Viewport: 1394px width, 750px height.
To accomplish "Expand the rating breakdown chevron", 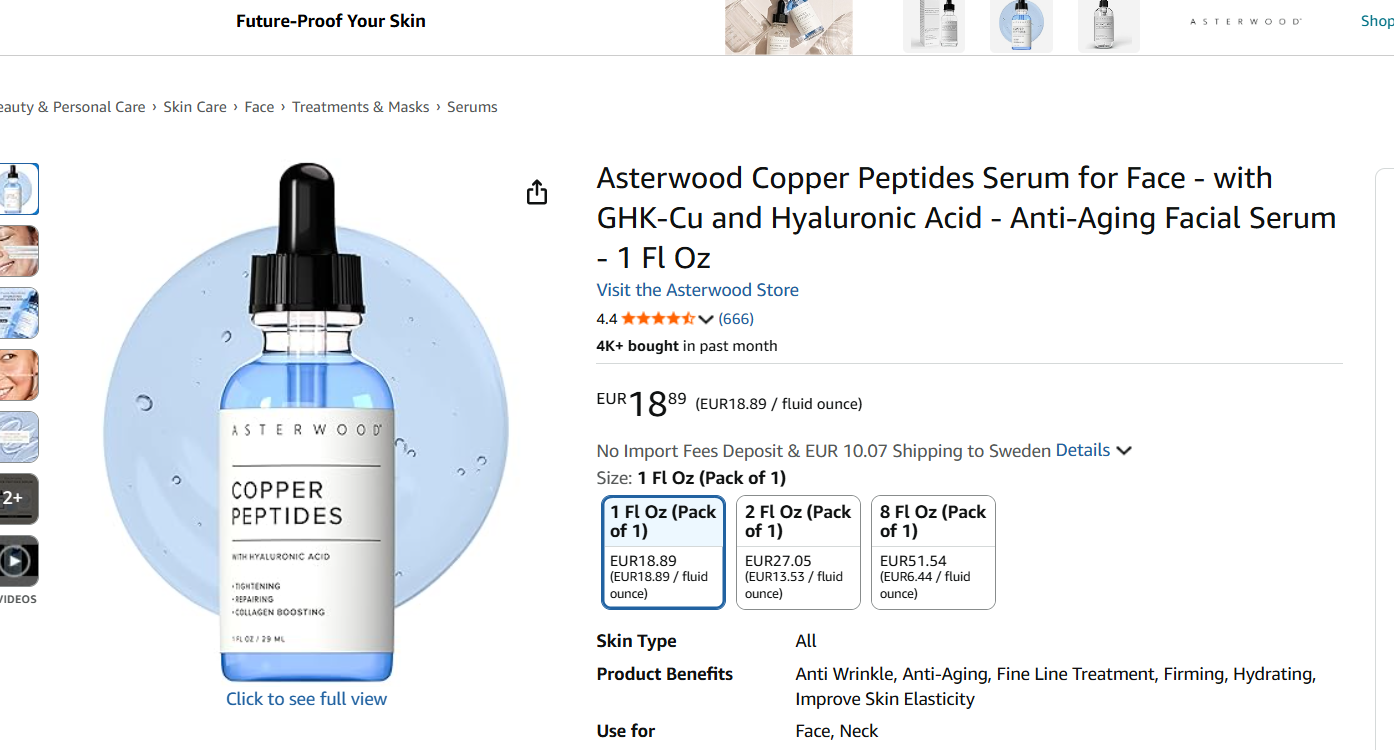I will [706, 320].
